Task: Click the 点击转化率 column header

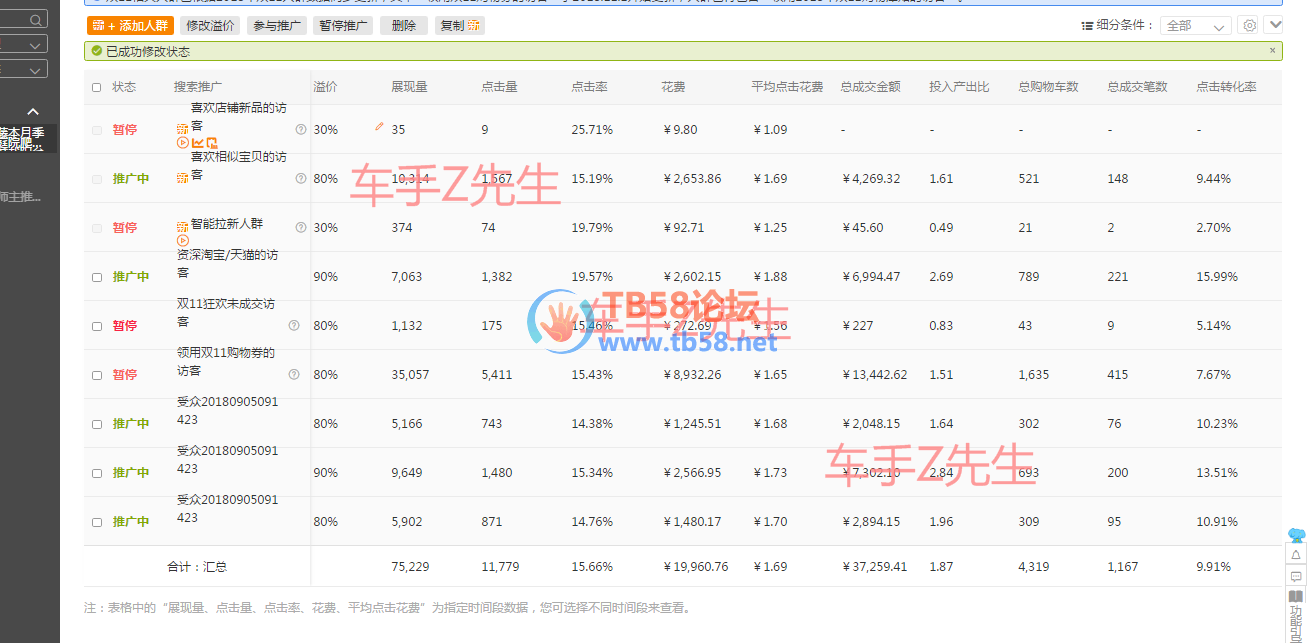Action: [x=1226, y=87]
